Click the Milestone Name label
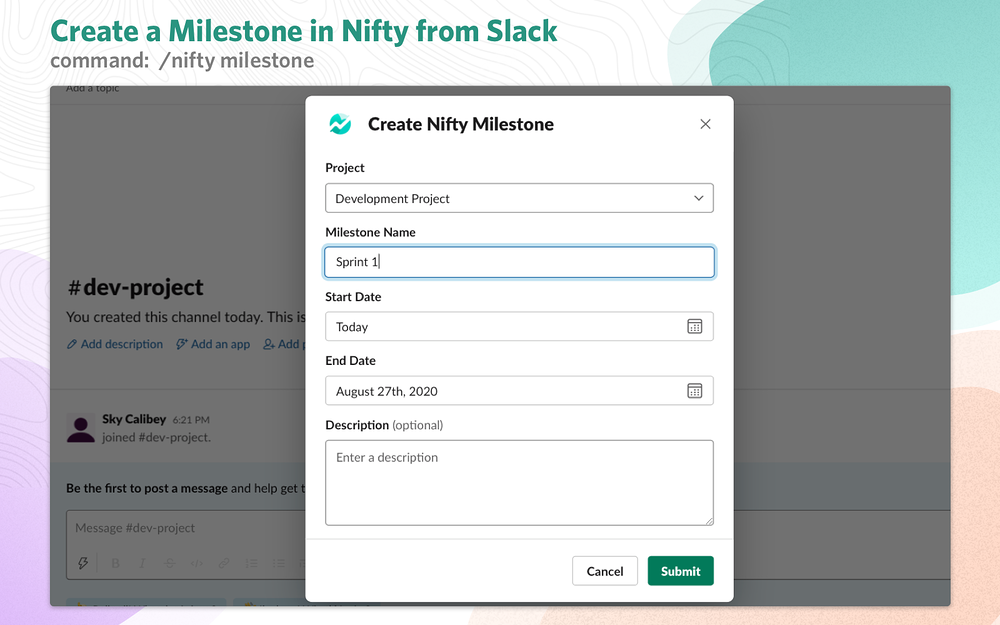This screenshot has width=1000, height=625. click(371, 232)
